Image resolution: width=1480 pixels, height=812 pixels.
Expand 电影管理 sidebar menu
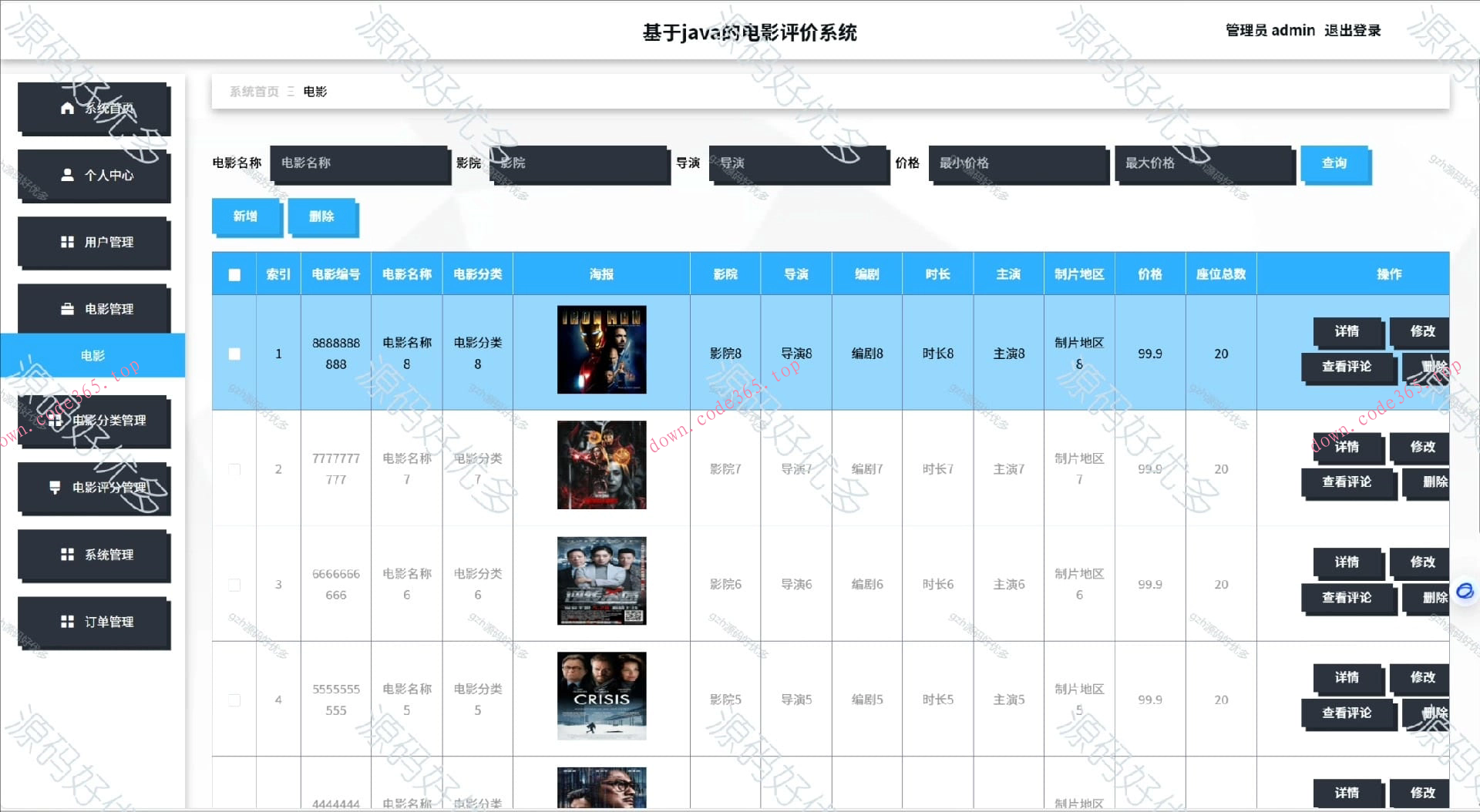click(93, 309)
